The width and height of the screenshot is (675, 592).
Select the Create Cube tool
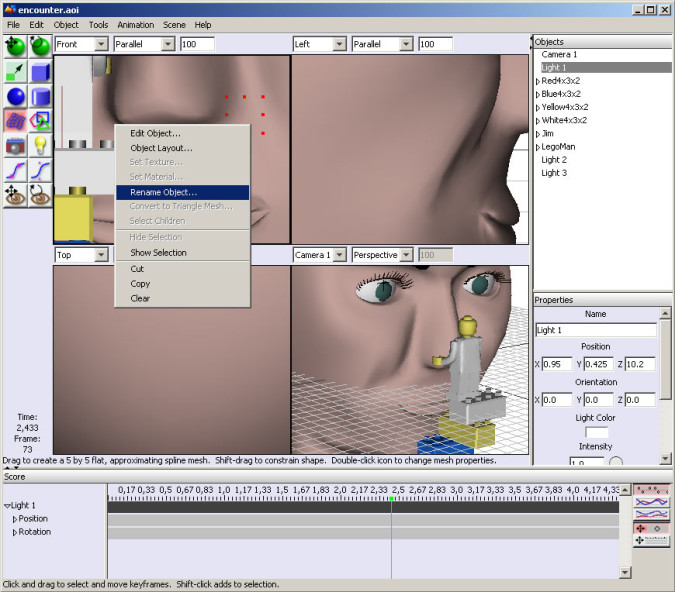point(40,72)
